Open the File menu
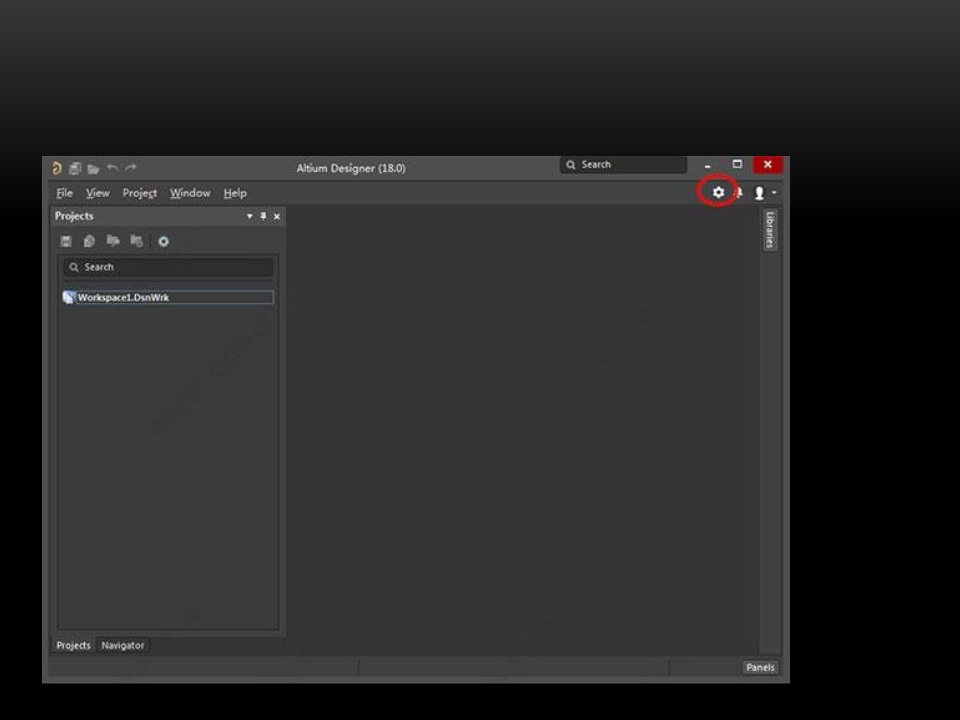 click(x=64, y=193)
